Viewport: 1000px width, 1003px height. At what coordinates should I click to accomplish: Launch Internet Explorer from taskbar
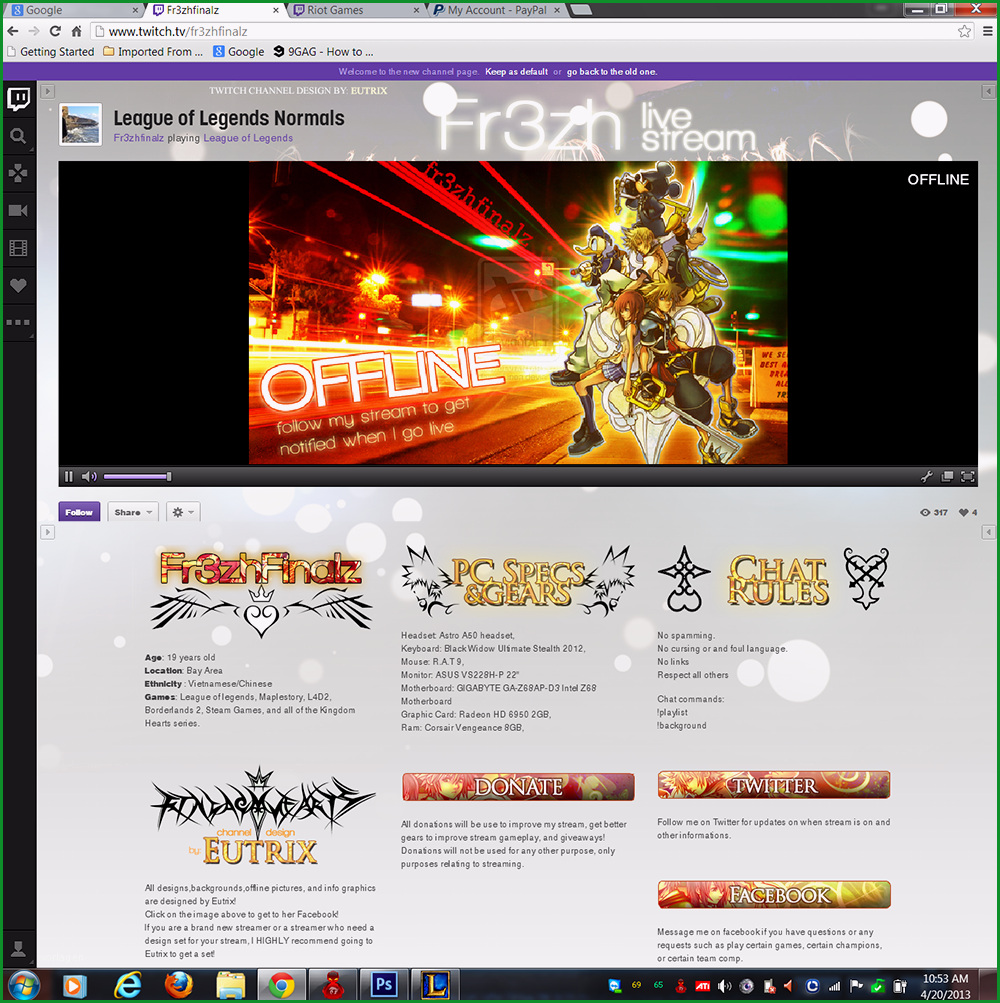(x=128, y=985)
